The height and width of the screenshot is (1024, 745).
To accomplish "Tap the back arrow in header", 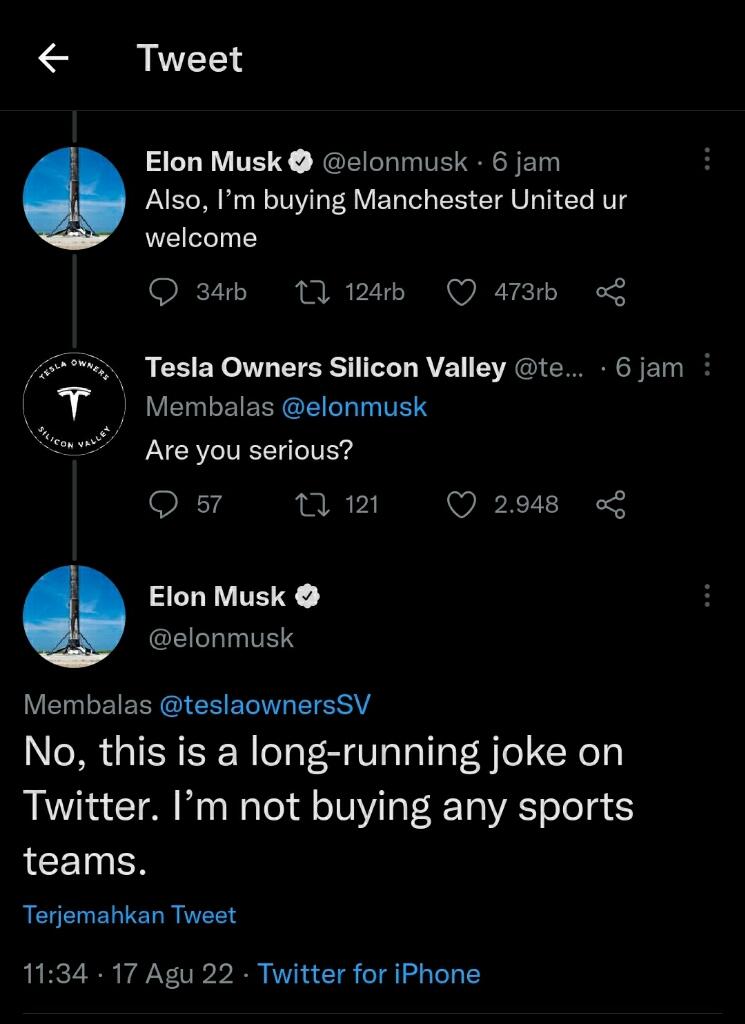I will 53,60.
